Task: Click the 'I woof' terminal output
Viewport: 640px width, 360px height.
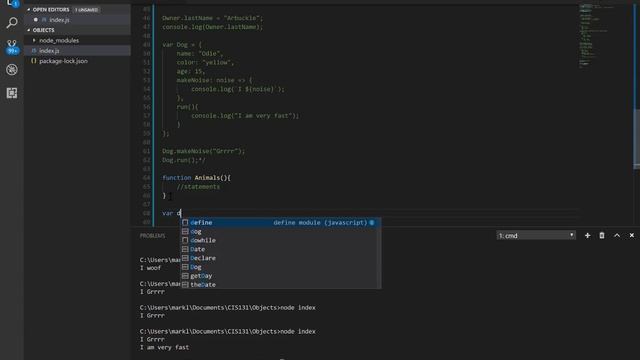Action: click(150, 268)
